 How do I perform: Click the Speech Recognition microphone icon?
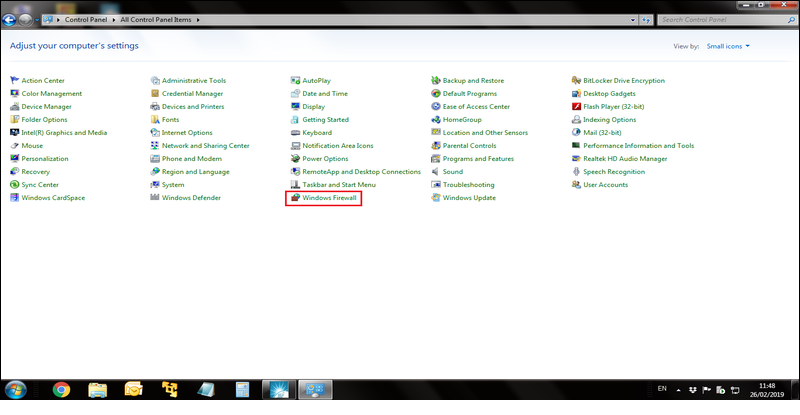point(577,172)
